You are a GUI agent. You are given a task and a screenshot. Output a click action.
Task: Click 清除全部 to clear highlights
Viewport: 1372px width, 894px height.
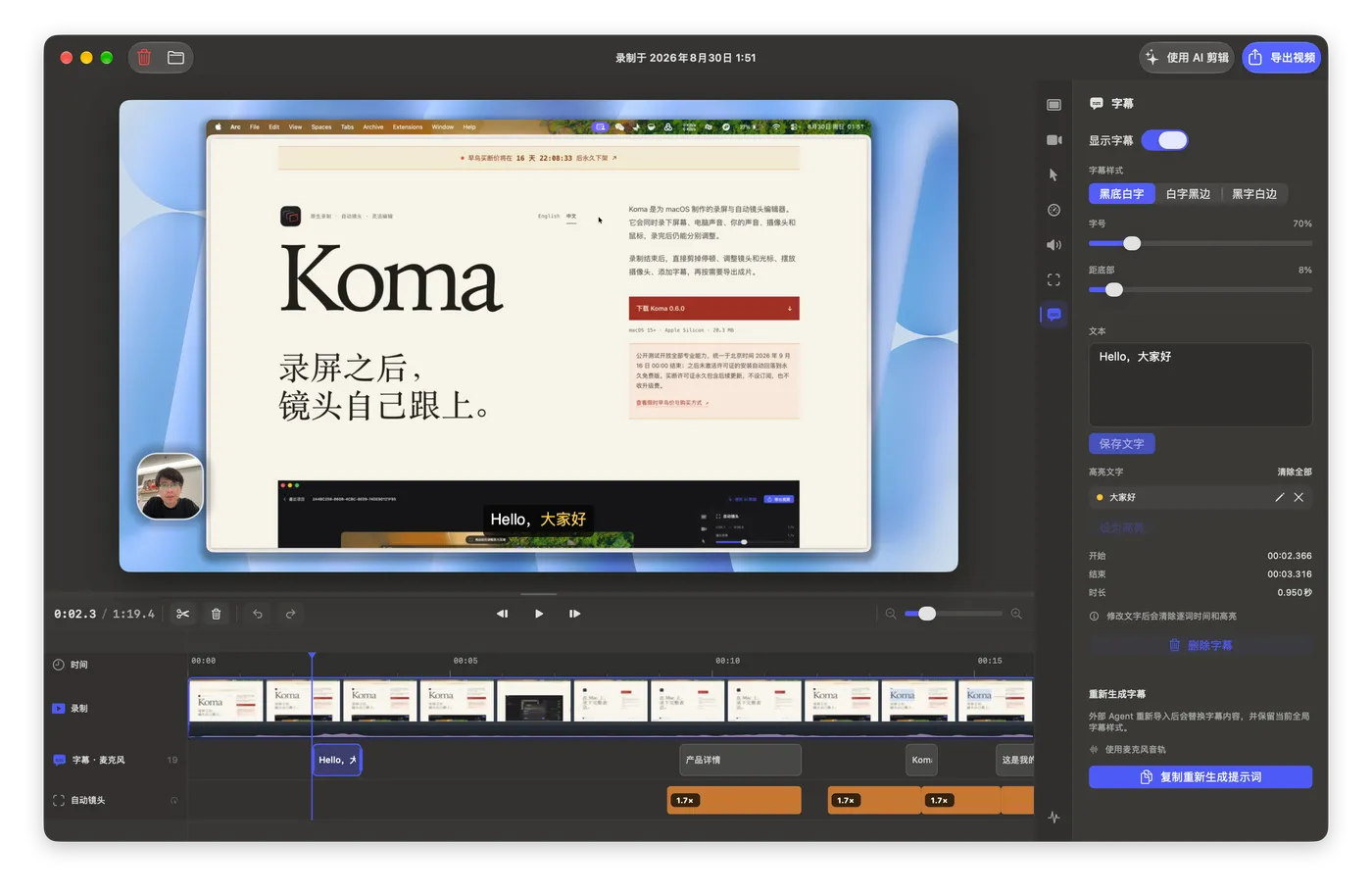click(1294, 472)
